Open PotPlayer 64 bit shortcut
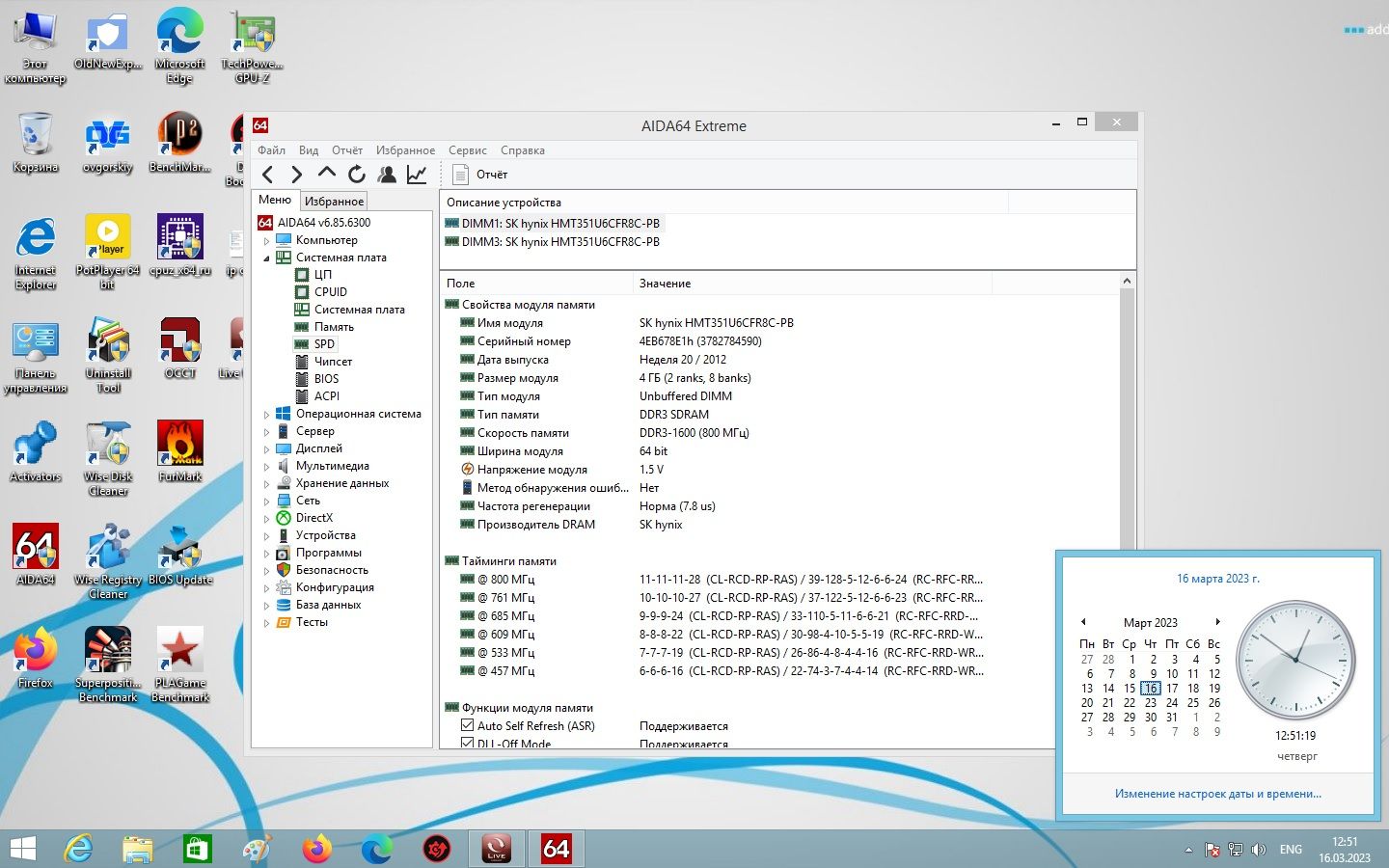The image size is (1389, 868). coord(108,251)
